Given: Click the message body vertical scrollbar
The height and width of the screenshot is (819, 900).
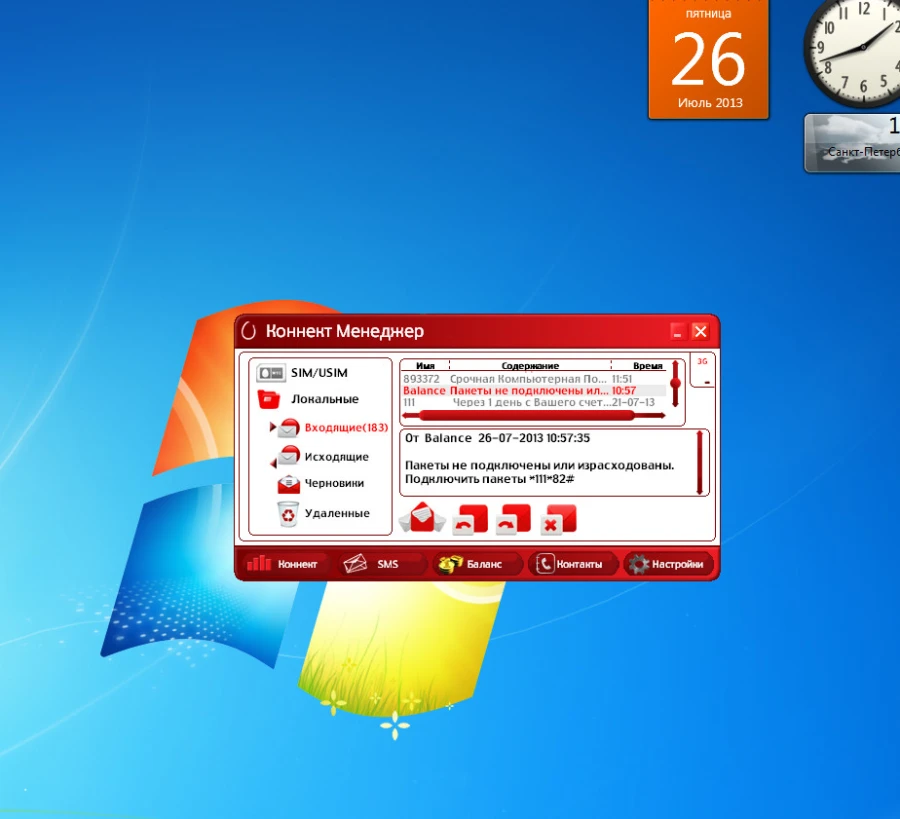Looking at the screenshot, I should point(699,463).
